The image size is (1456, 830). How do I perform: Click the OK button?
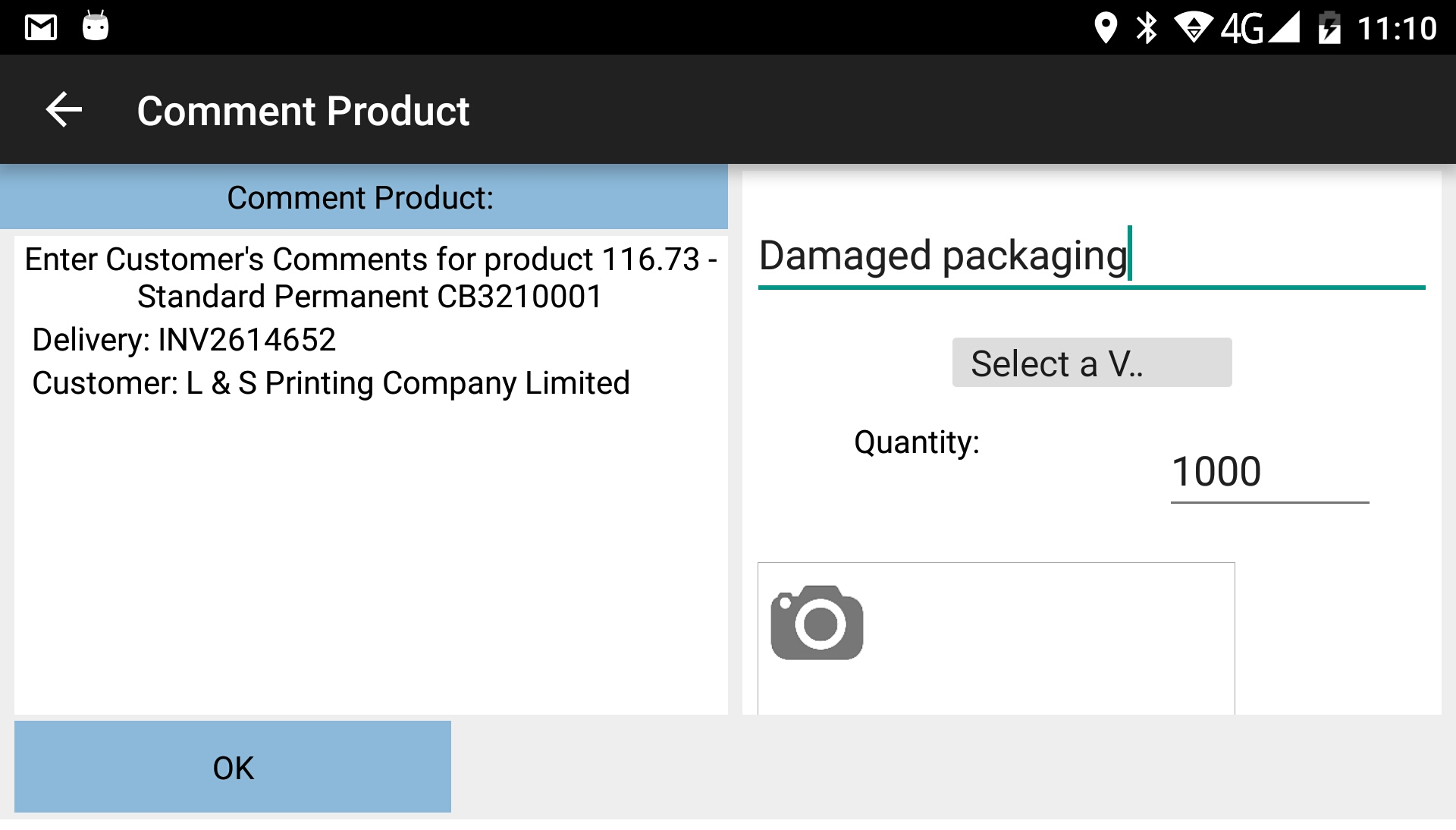click(233, 767)
